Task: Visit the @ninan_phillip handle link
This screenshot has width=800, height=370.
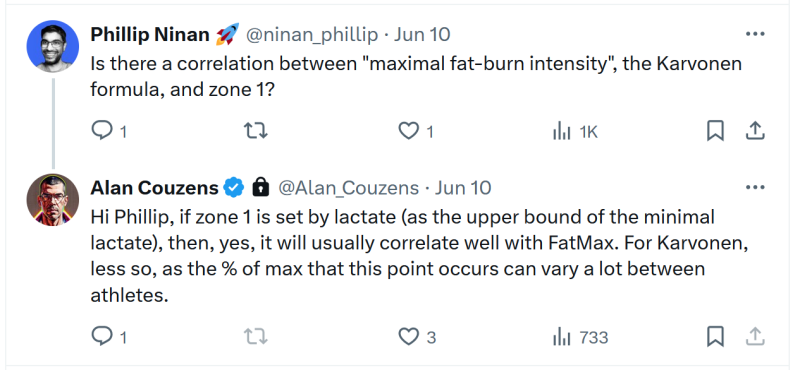Action: [312, 35]
